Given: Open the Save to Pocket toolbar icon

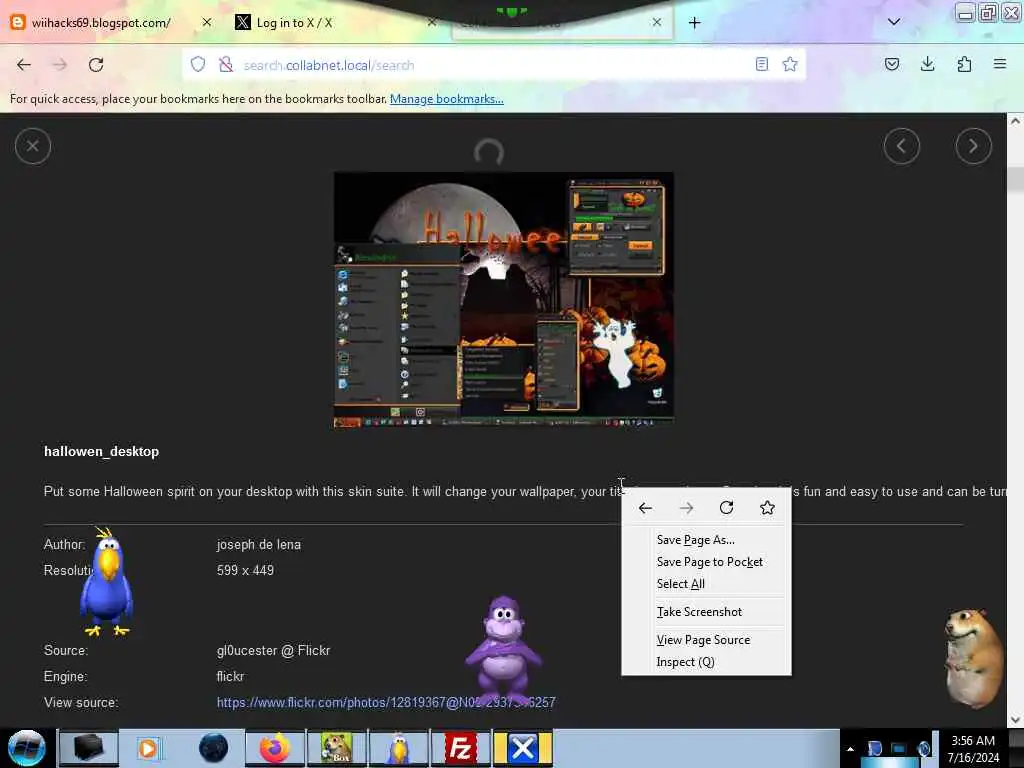Looking at the screenshot, I should [891, 64].
